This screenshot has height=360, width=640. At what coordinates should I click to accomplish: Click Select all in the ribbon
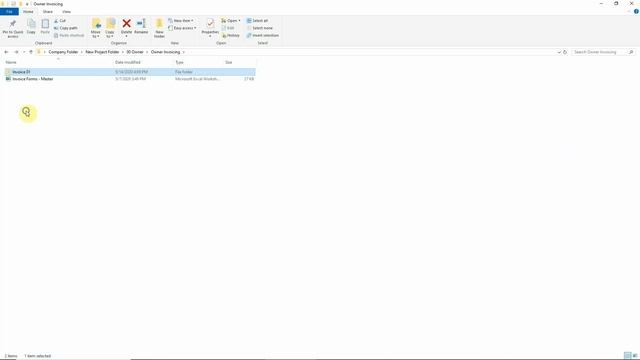pyautogui.click(x=257, y=20)
